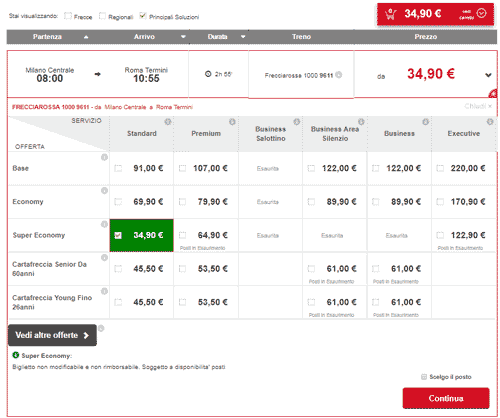The width and height of the screenshot is (500, 418).
Task: Open info icon for Business Salottino
Action: pos(296,122)
